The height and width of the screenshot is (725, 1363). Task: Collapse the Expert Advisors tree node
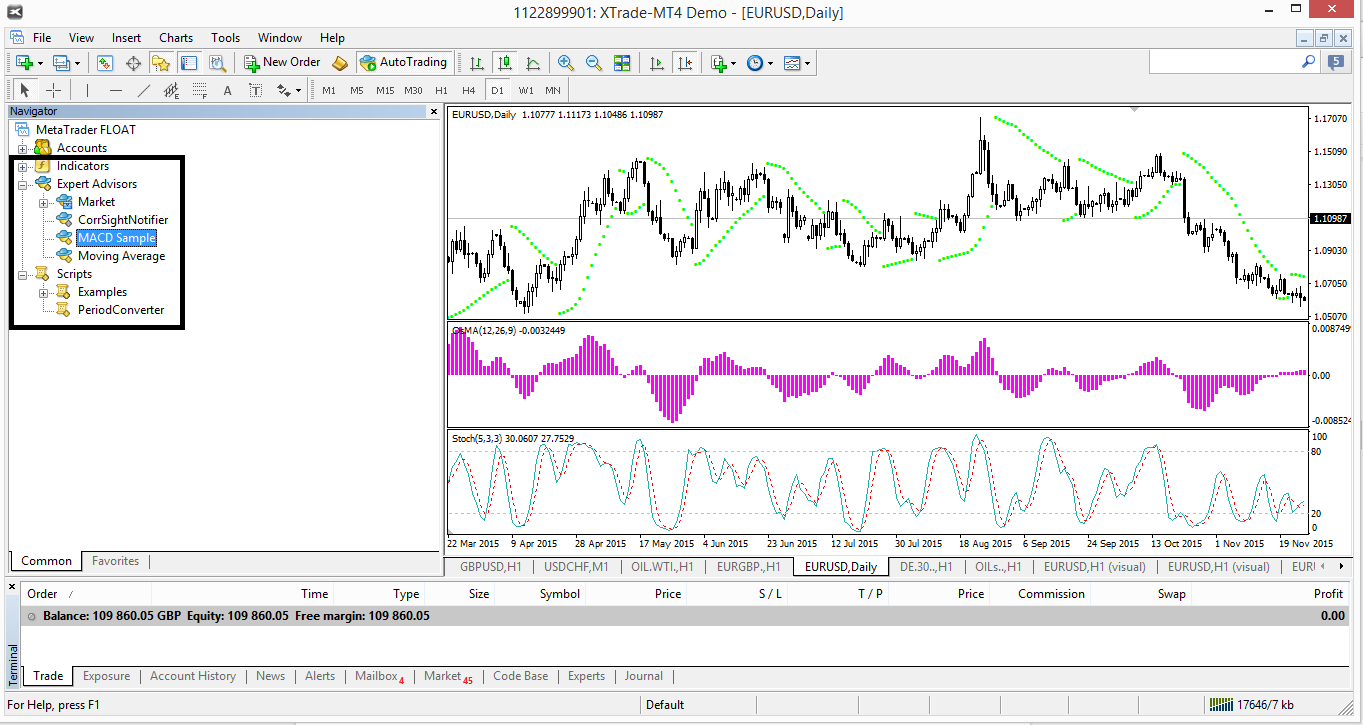tap(22, 184)
